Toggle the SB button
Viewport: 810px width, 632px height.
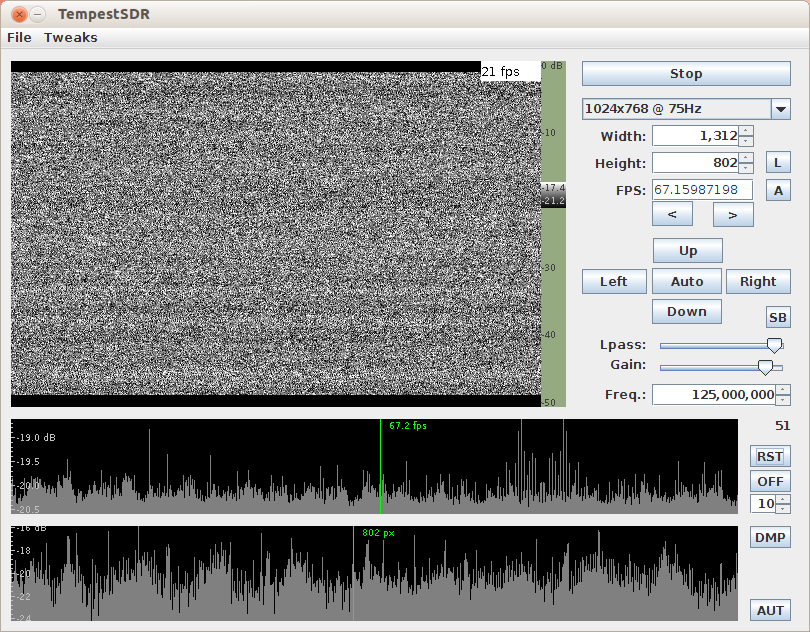pos(777,317)
